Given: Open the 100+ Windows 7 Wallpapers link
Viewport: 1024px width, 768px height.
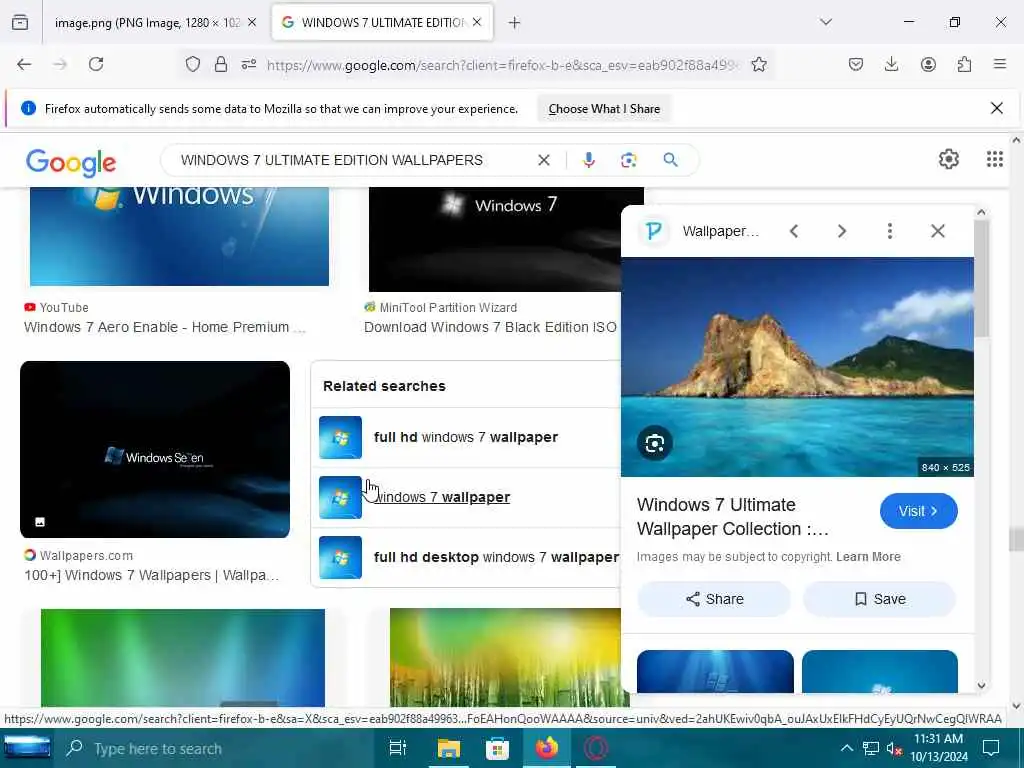Looking at the screenshot, I should coord(152,575).
